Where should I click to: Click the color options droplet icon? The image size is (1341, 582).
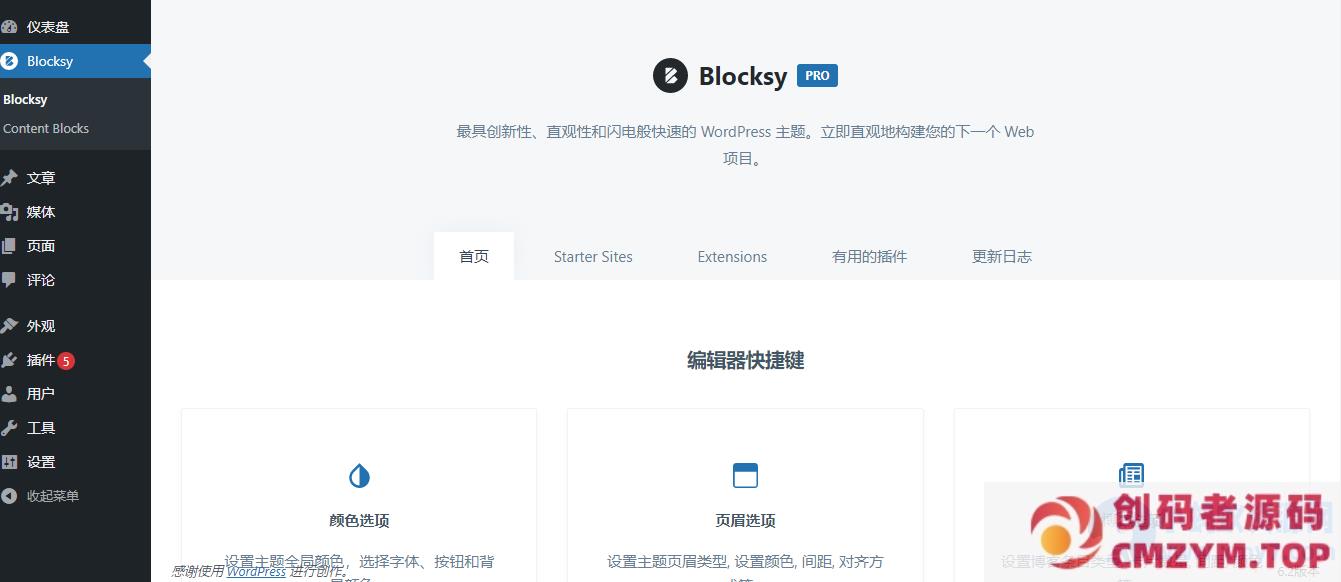pyautogui.click(x=359, y=475)
